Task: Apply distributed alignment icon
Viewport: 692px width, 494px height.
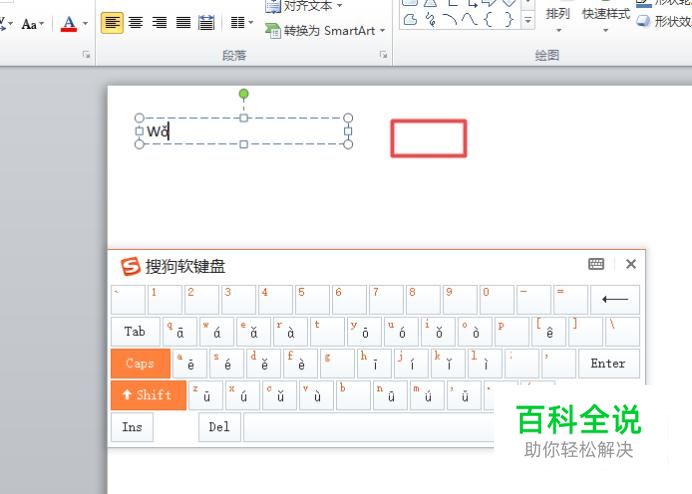Action: (x=207, y=22)
